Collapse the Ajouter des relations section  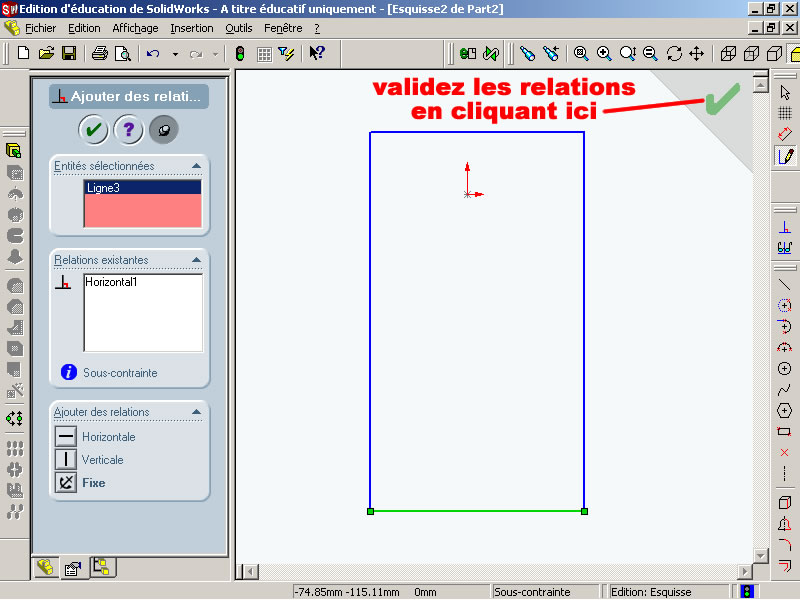click(x=196, y=412)
